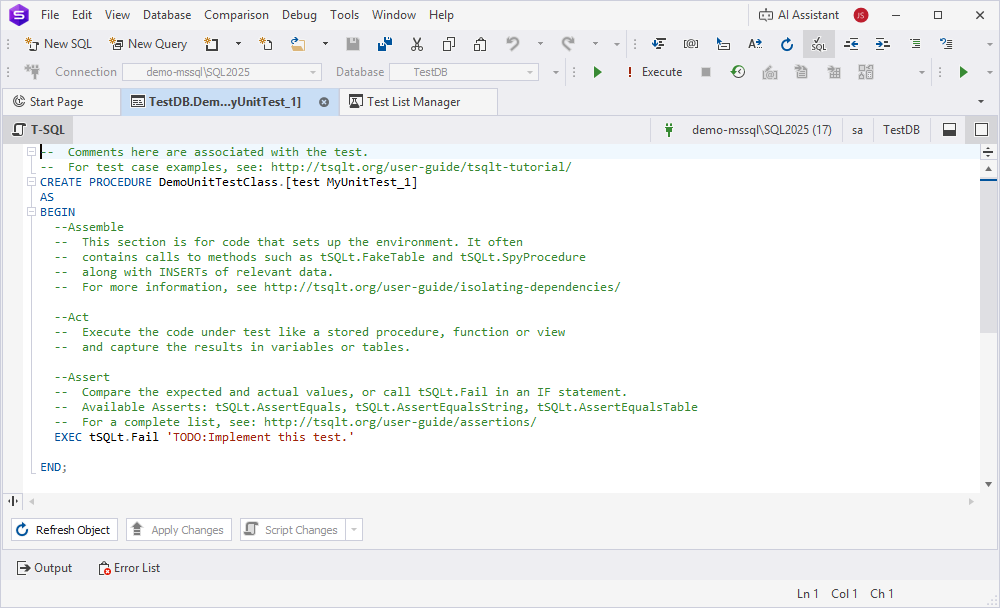Click the grayed edit parameters icon
Viewport: 1000px width, 608px height.
(x=770, y=72)
